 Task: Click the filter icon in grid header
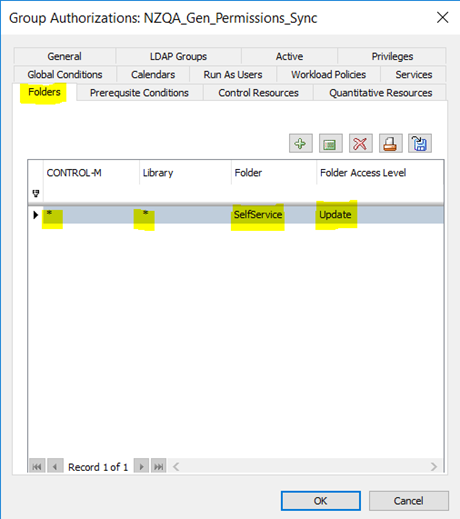(36, 193)
